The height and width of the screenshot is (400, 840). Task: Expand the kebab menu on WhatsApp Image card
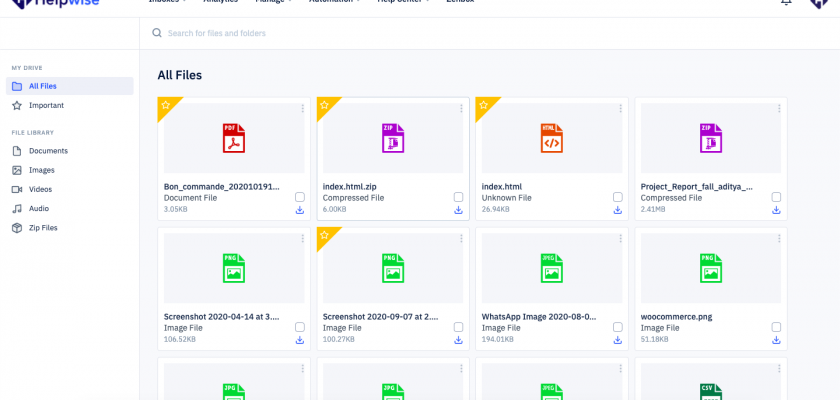620,238
